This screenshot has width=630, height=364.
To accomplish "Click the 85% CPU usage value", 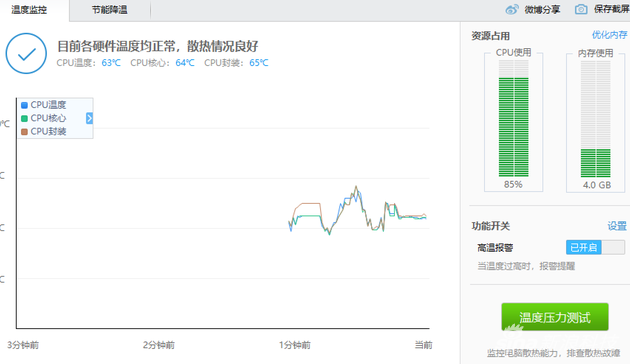I will 513,184.
